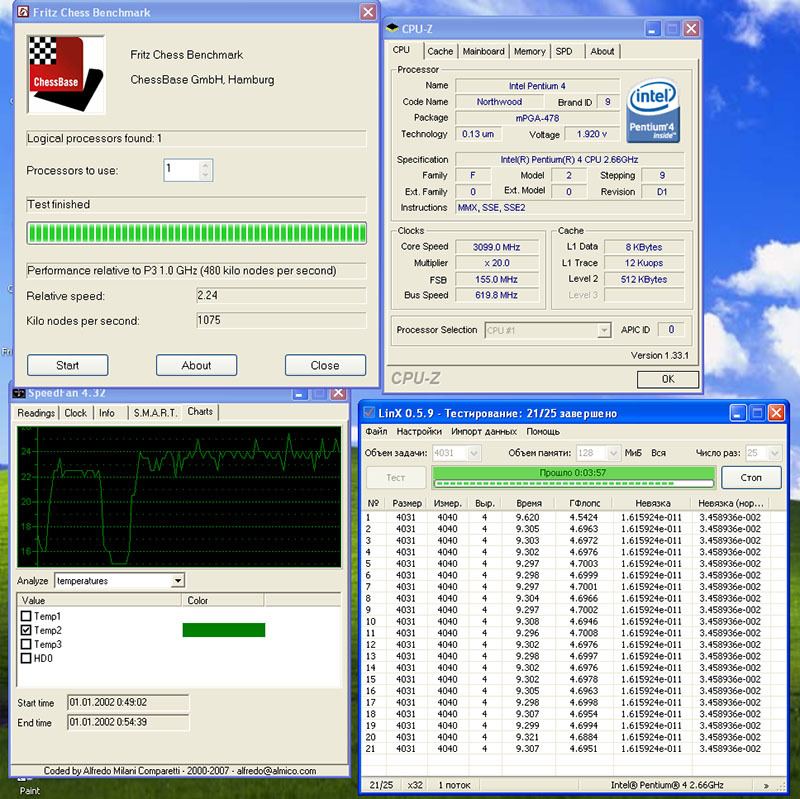Click the green Temp2 color swatch

tap(223, 630)
